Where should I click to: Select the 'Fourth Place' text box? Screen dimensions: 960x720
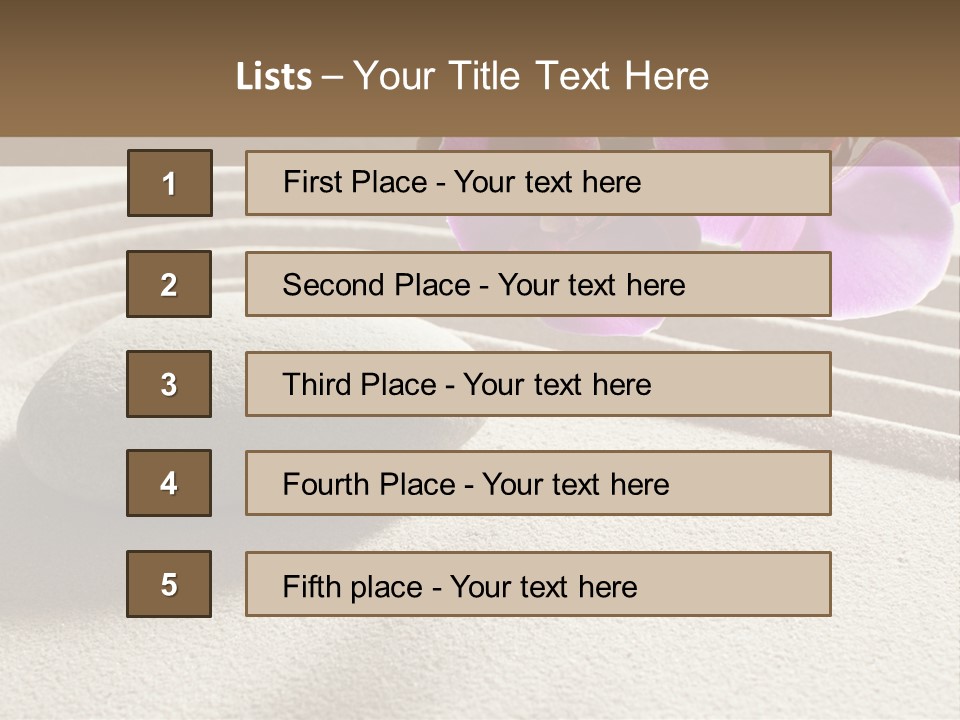(x=538, y=483)
